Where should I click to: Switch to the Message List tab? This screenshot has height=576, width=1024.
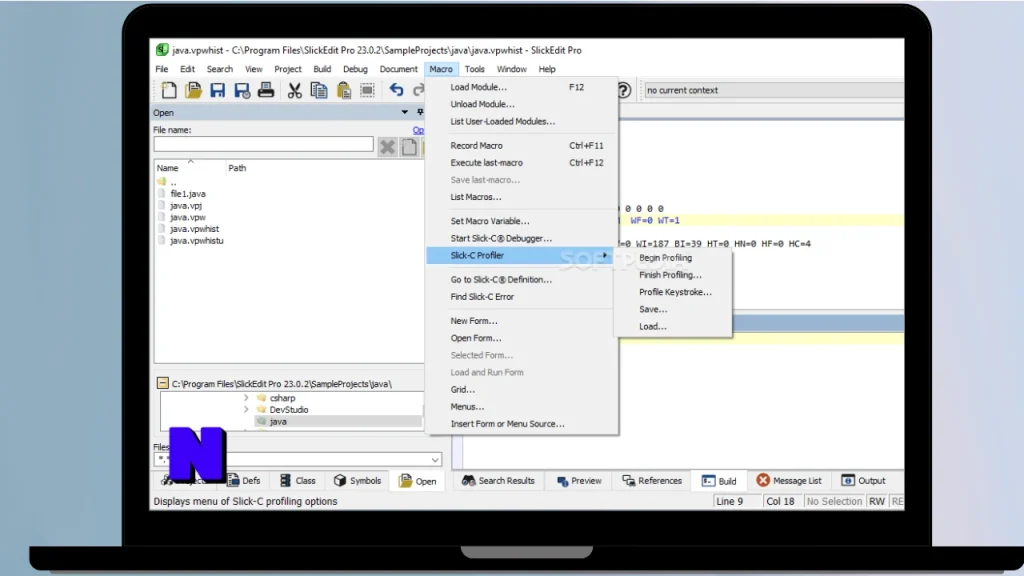click(x=789, y=481)
